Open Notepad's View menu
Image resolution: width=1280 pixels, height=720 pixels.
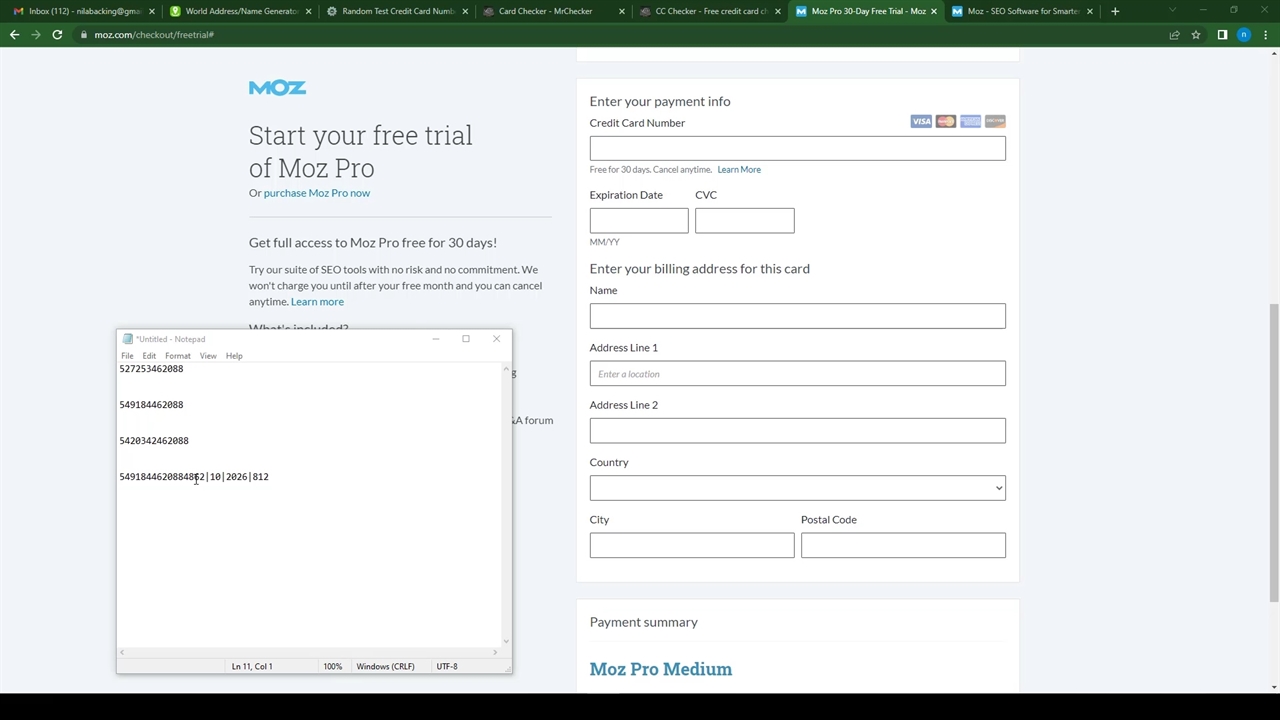[x=208, y=356]
